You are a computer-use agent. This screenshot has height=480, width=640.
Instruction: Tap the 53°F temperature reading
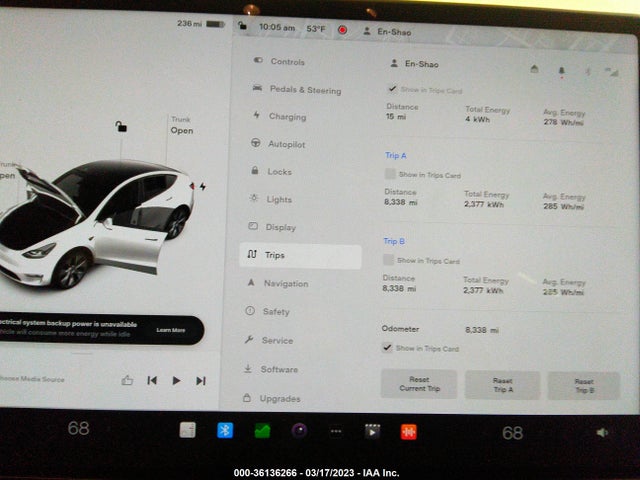coord(316,29)
